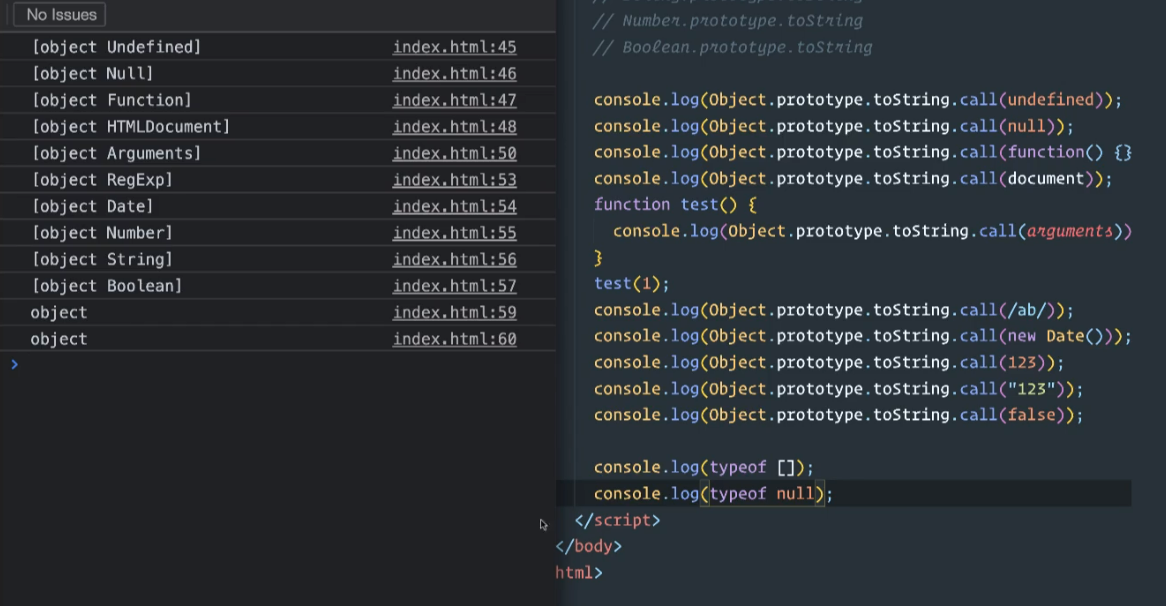Place cursor on the call(null) code line

coord(834,126)
